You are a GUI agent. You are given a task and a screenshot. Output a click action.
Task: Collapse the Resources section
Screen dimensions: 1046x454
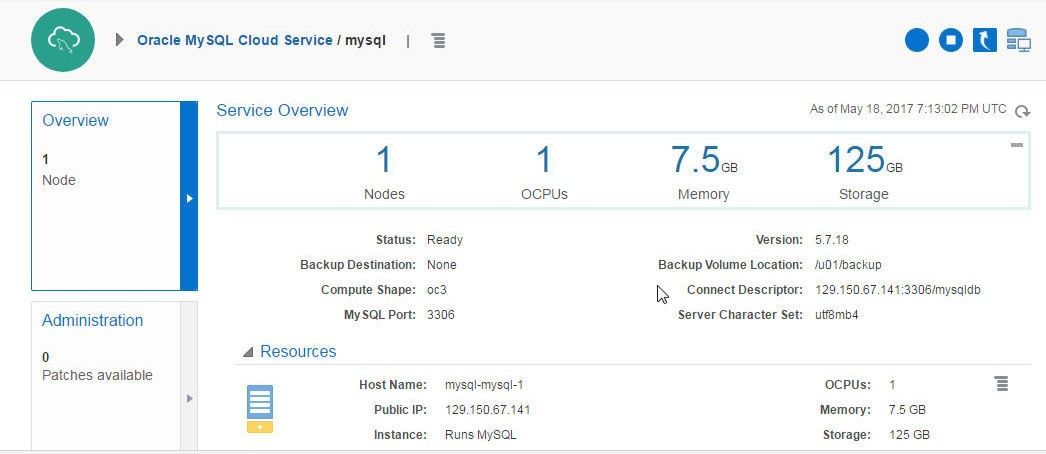[x=248, y=352]
